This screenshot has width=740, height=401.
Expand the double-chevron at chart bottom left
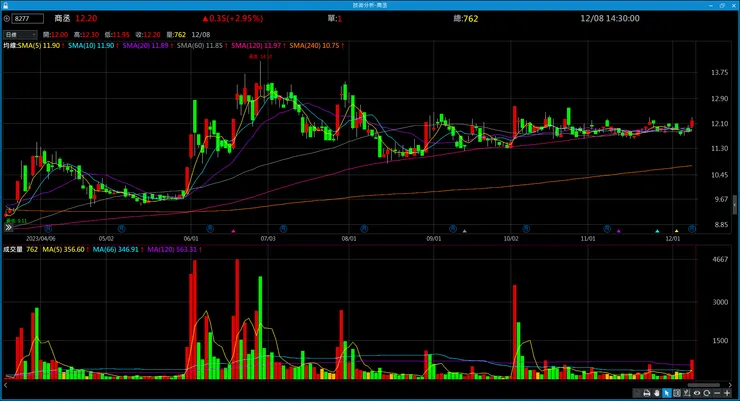[8, 228]
